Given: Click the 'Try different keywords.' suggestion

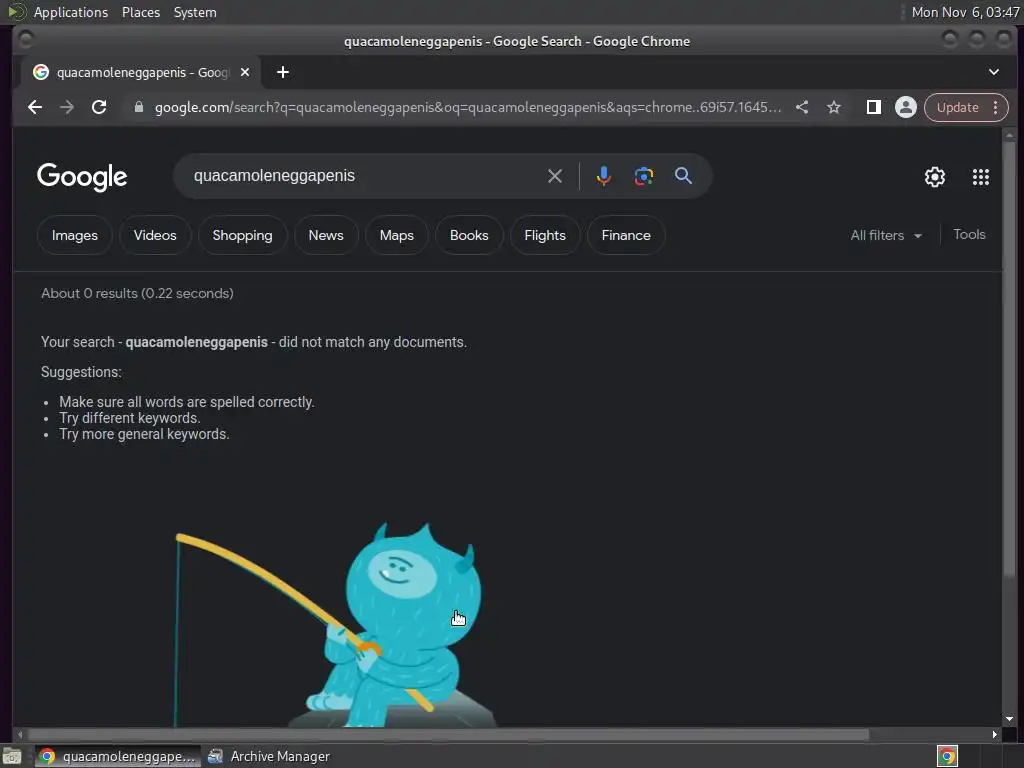Looking at the screenshot, I should (x=129, y=418).
